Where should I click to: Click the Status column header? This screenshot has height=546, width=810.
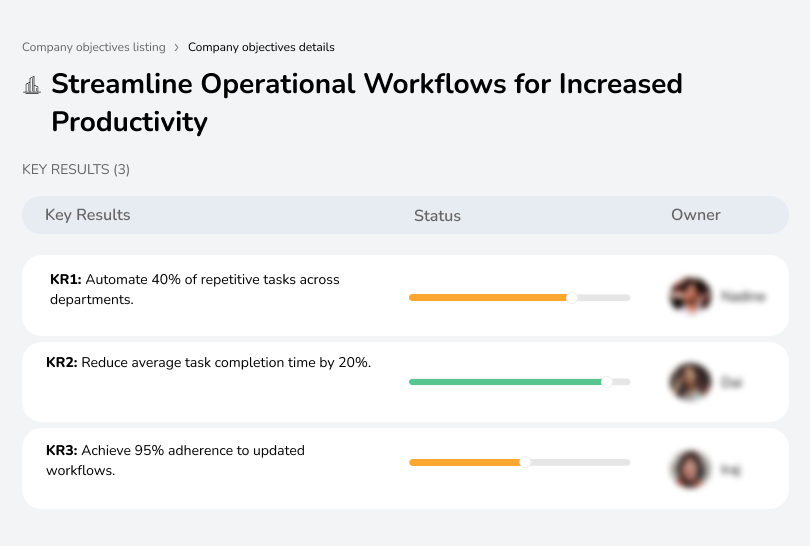[437, 215]
